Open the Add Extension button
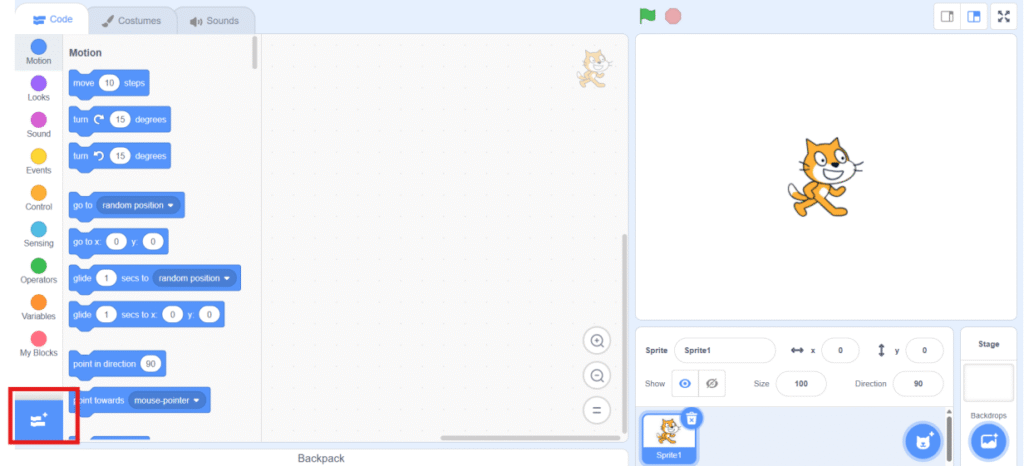1024x466 pixels. tap(39, 418)
